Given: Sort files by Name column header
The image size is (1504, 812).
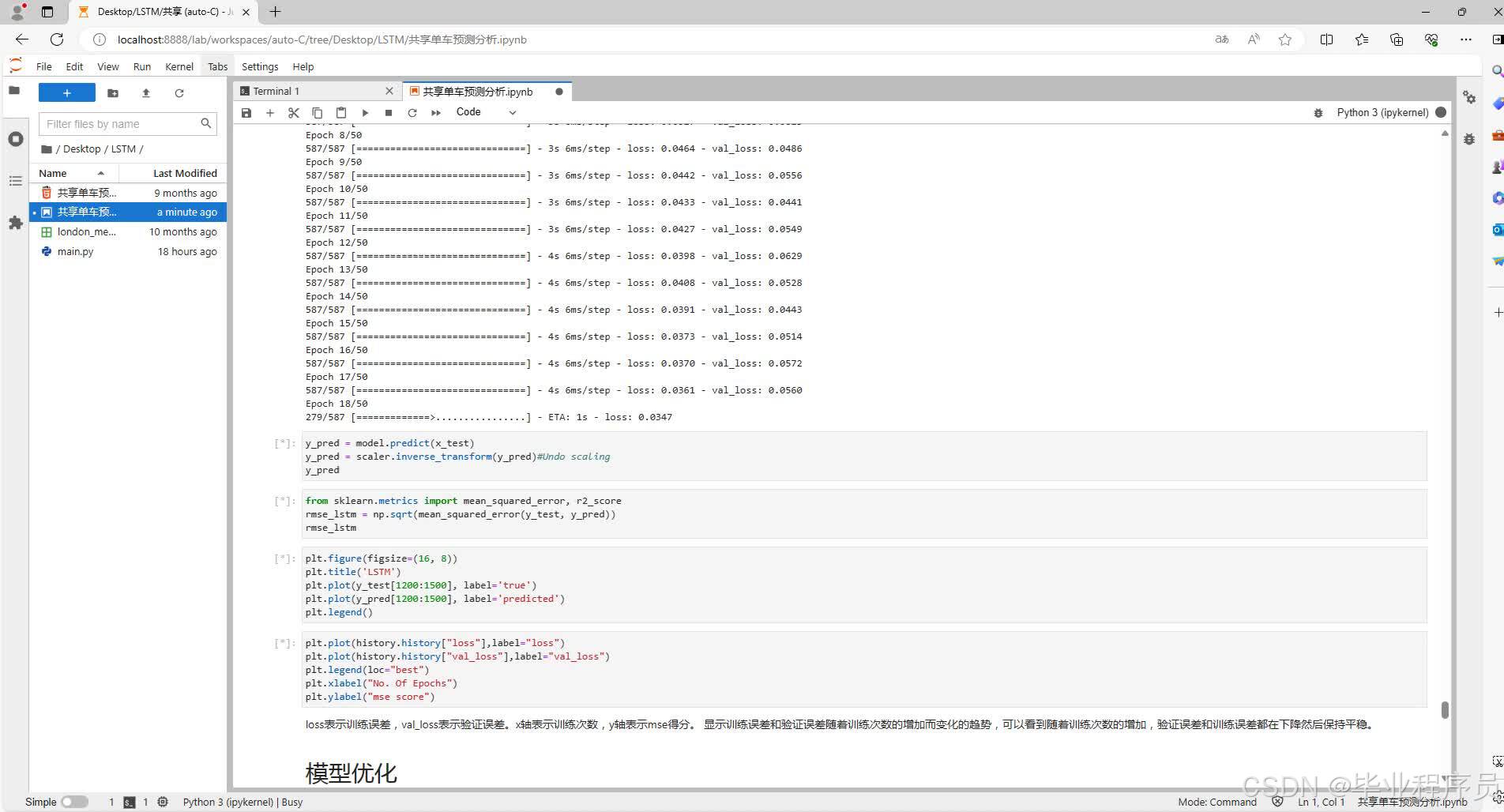Looking at the screenshot, I should tap(73, 173).
